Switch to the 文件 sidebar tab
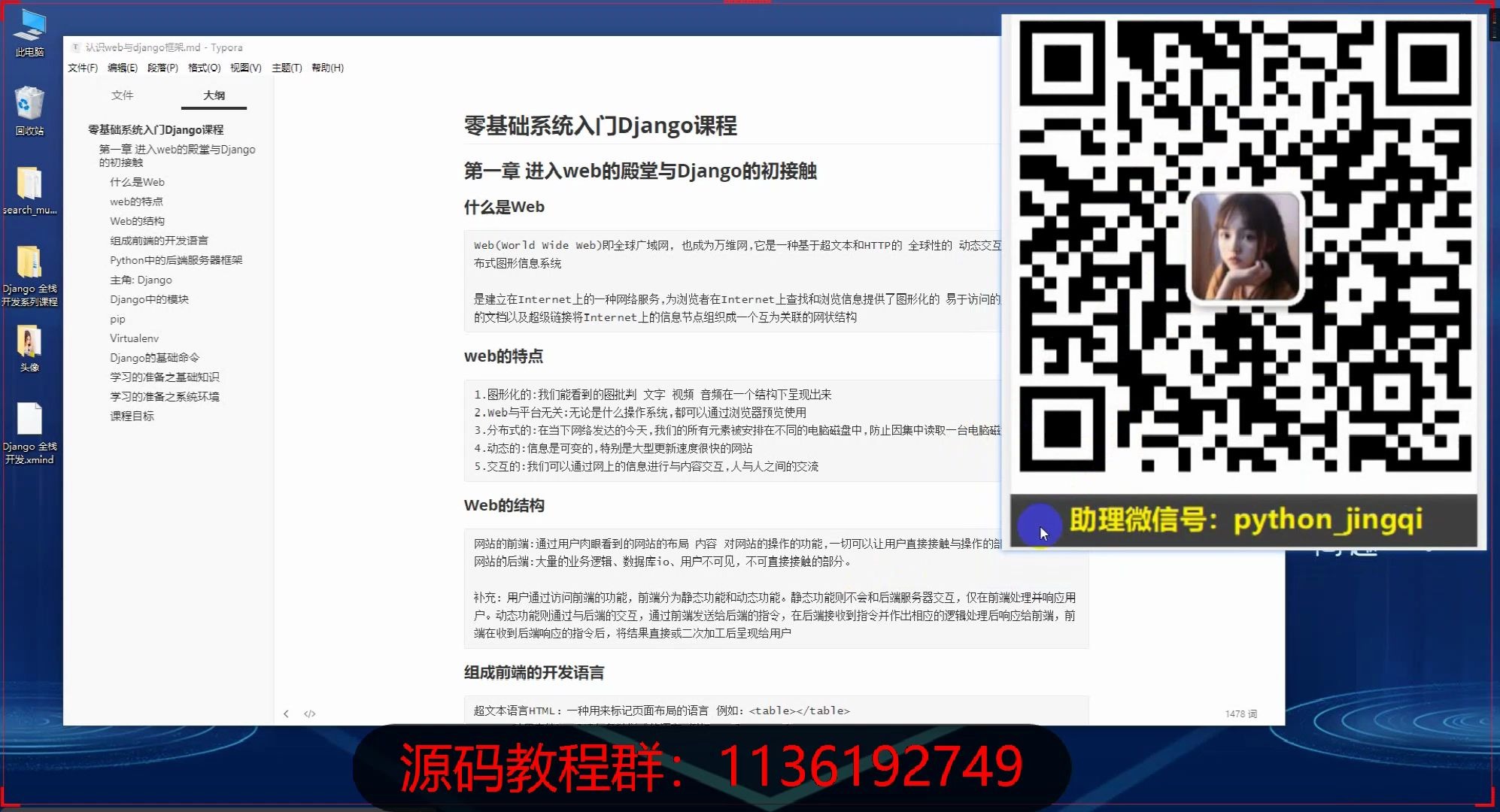1500x812 pixels. 122,95
